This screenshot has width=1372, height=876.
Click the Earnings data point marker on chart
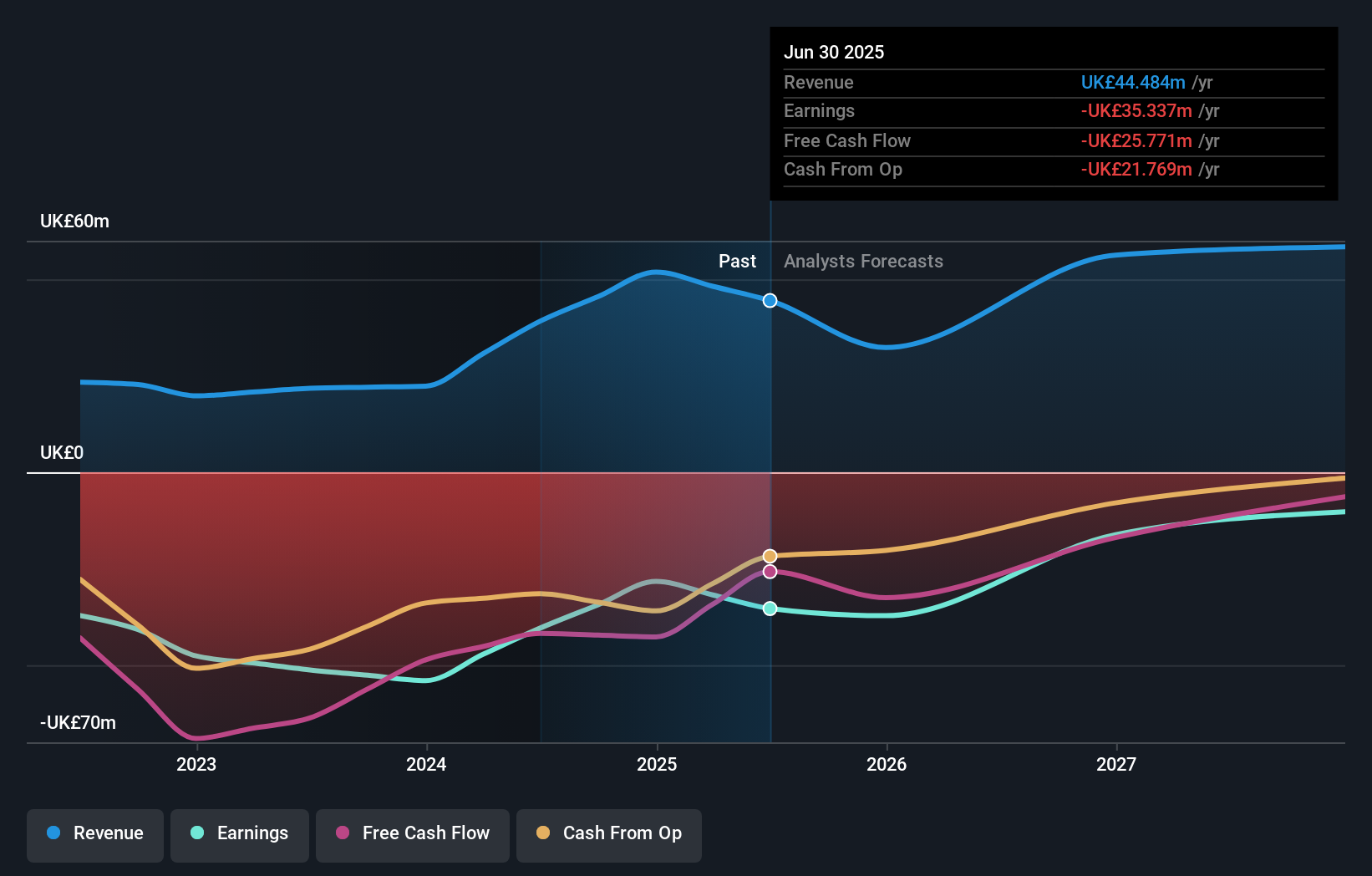tap(770, 609)
